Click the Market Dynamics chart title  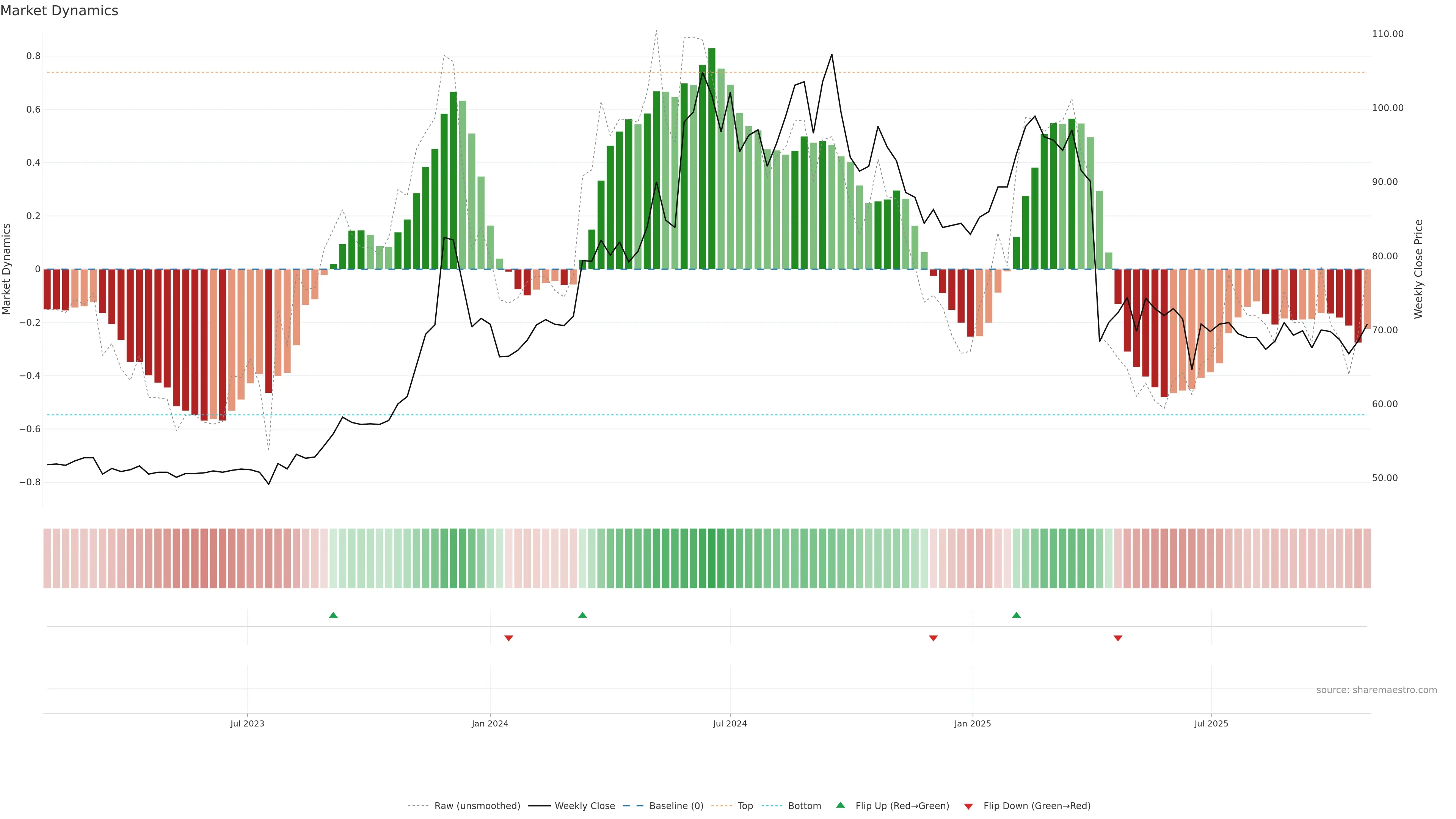60,11
